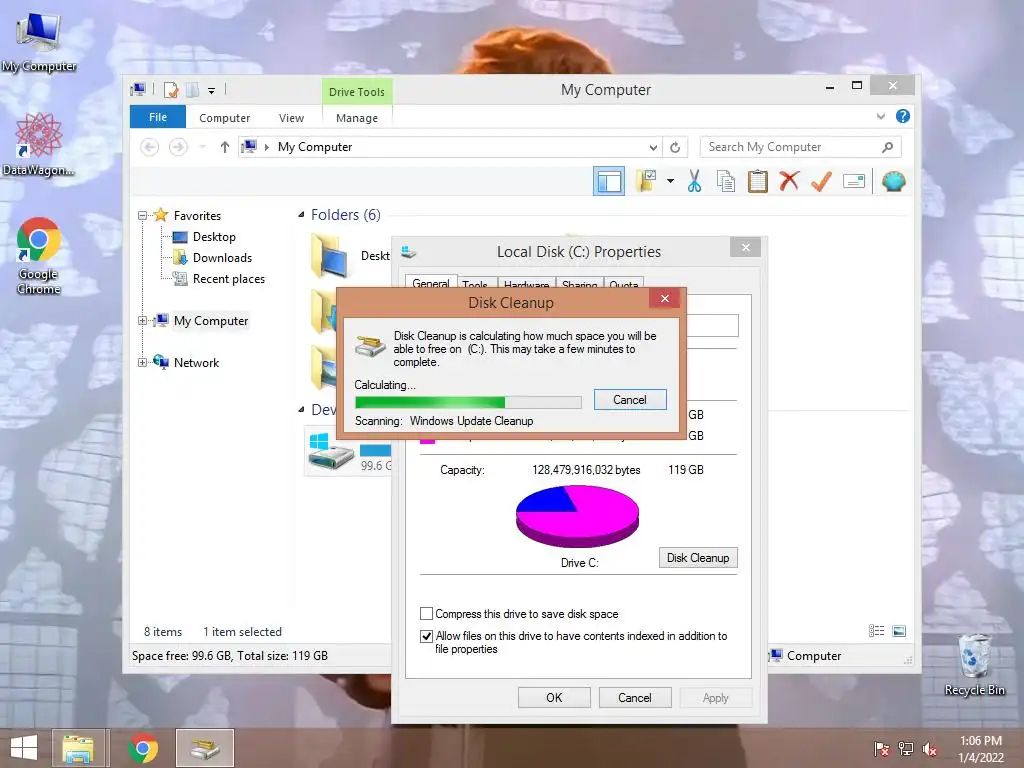
Task: Click the Refresh button in address bar
Action: click(675, 147)
